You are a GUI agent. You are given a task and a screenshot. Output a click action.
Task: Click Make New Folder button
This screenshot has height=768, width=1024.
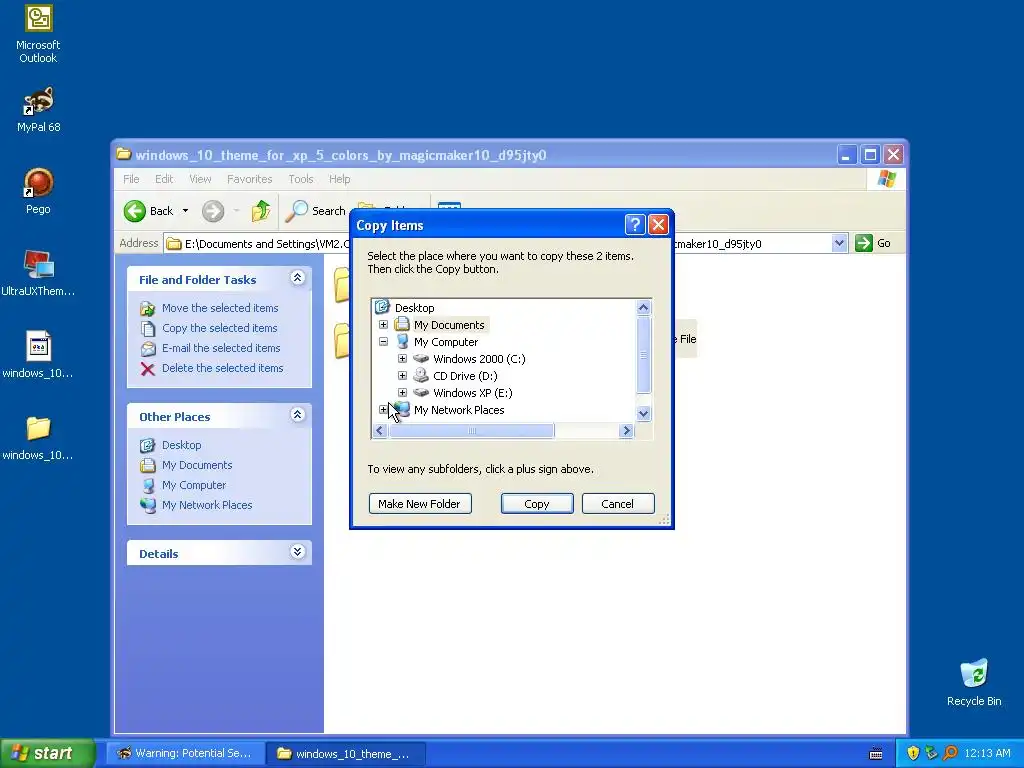420,504
